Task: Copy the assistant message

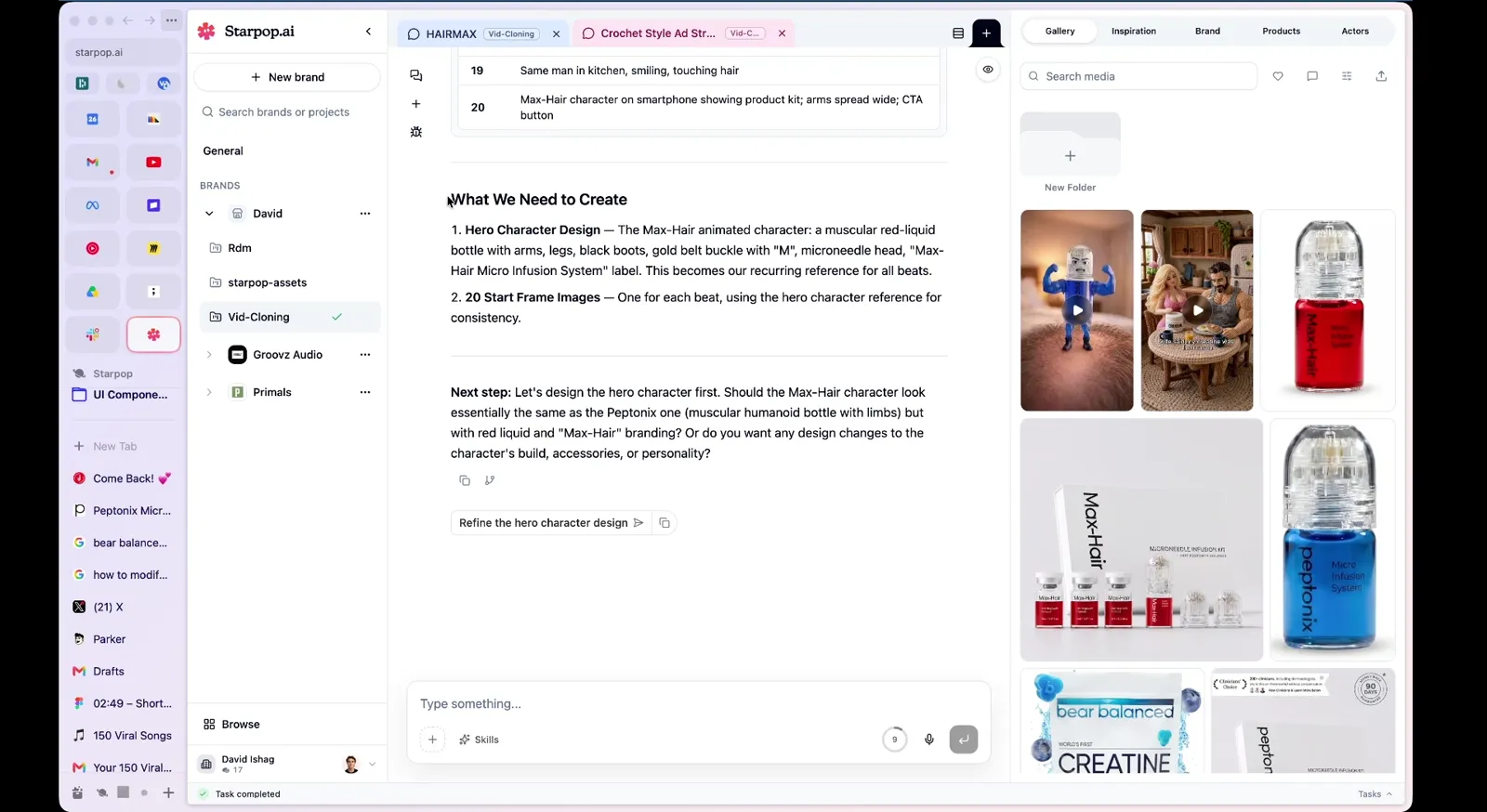Action: [x=465, y=480]
